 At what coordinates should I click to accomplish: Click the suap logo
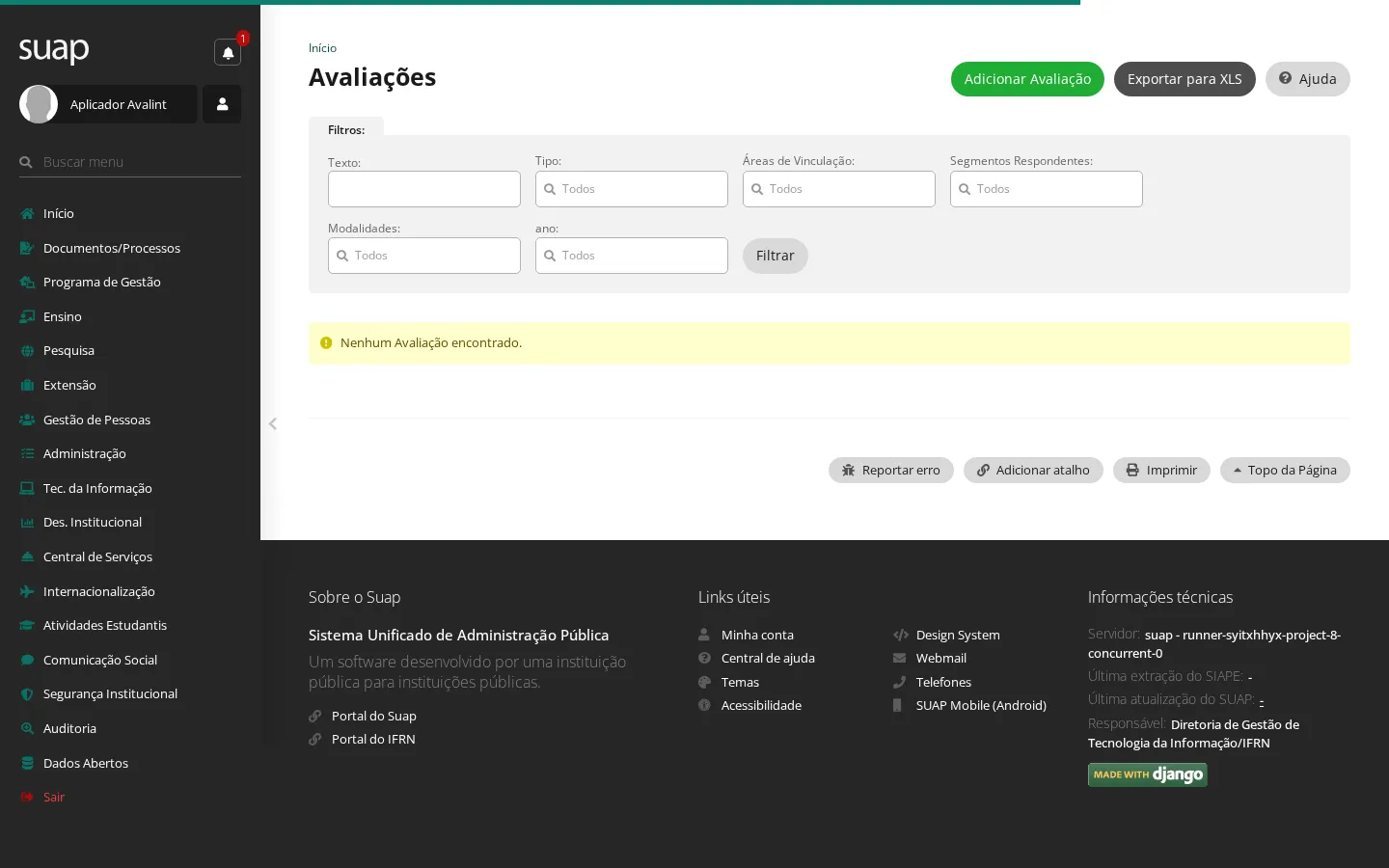click(x=54, y=50)
